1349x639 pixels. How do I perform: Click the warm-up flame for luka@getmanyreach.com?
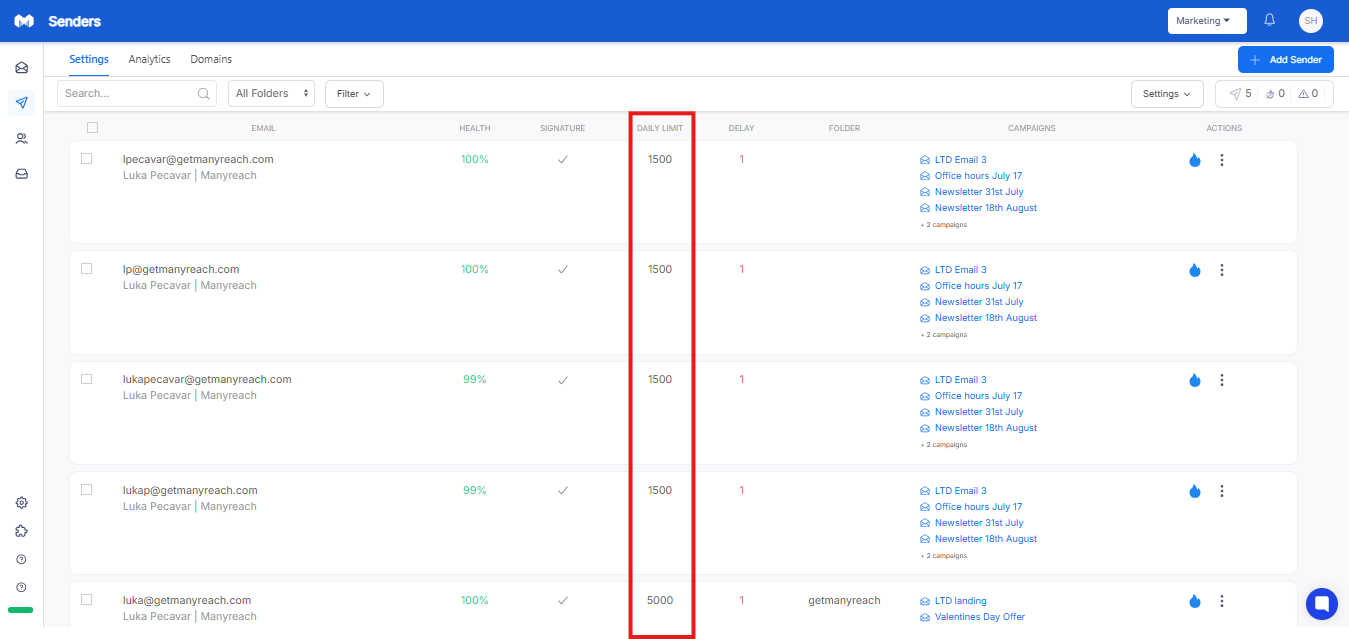[1194, 601]
